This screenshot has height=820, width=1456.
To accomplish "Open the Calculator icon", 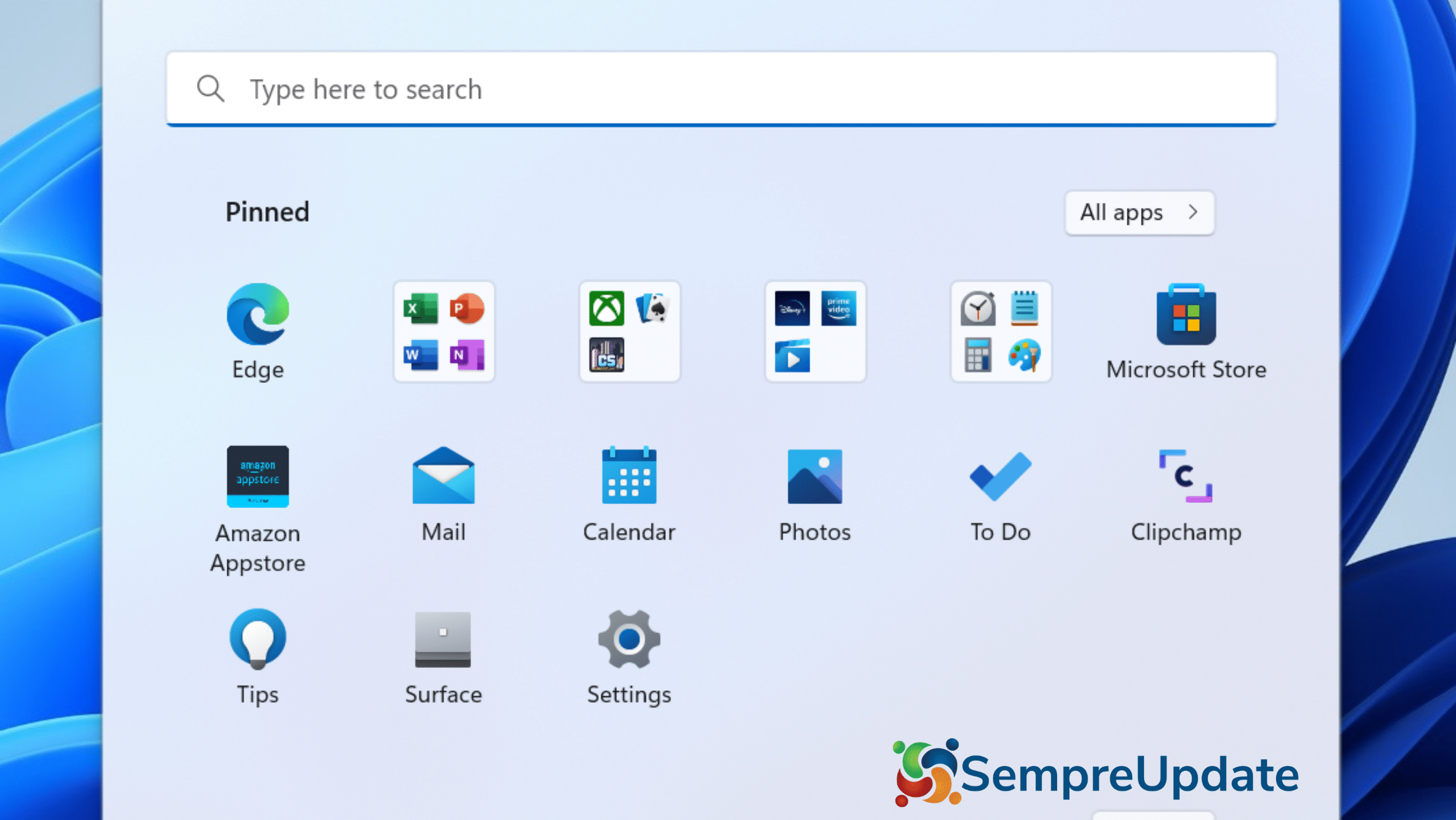I will pyautogui.click(x=978, y=354).
